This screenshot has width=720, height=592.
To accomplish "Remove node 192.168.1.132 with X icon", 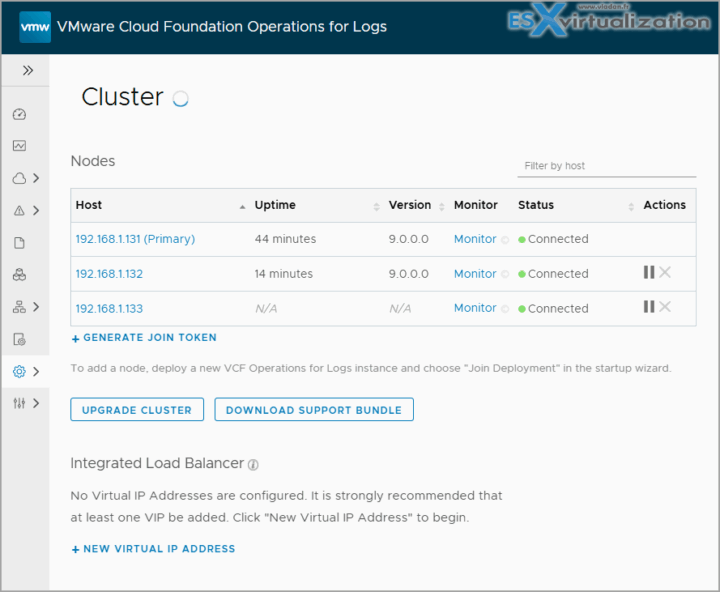I will tap(665, 272).
